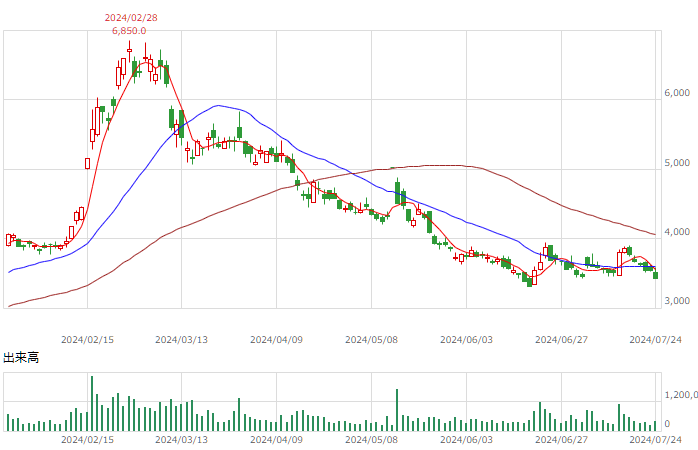Click the 出来高 volume heading
Viewport: 698px width, 450px height.
(x=21, y=357)
